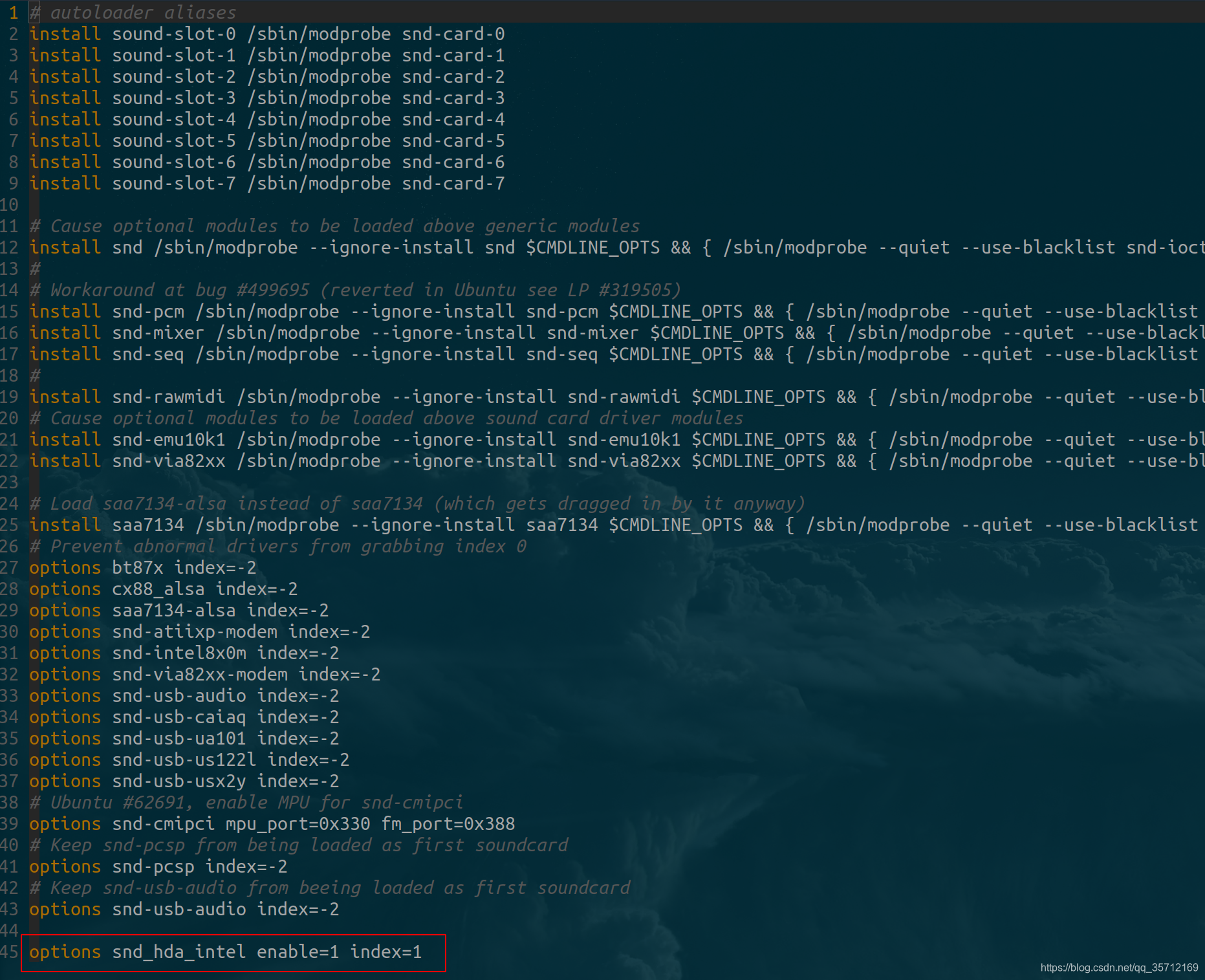The image size is (1205, 980).
Task: Click 'sound-slot-6' text
Action: (174, 162)
